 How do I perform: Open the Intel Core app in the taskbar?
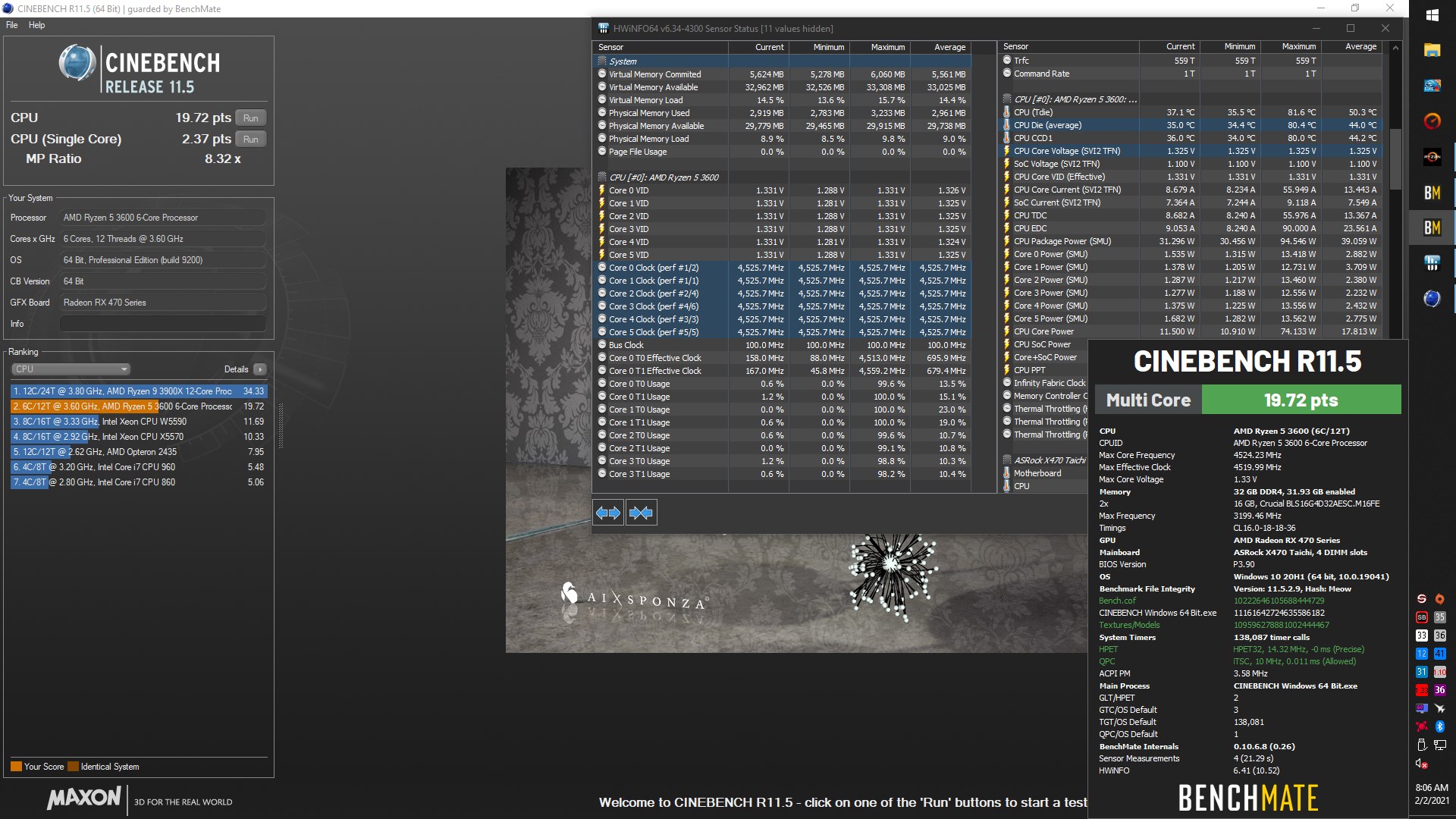[1432, 86]
